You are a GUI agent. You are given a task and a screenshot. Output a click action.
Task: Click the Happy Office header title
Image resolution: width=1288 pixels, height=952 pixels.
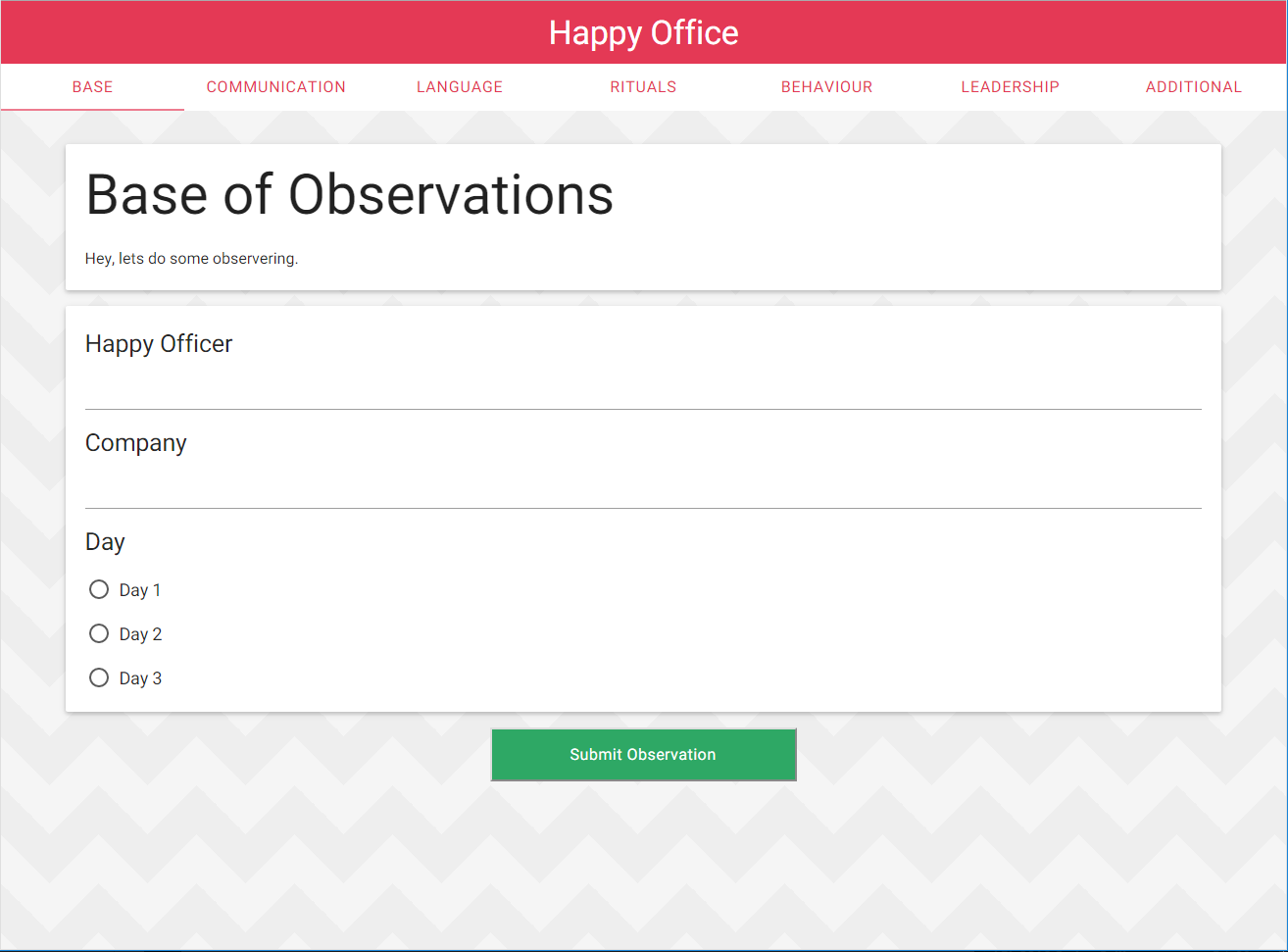[x=643, y=32]
